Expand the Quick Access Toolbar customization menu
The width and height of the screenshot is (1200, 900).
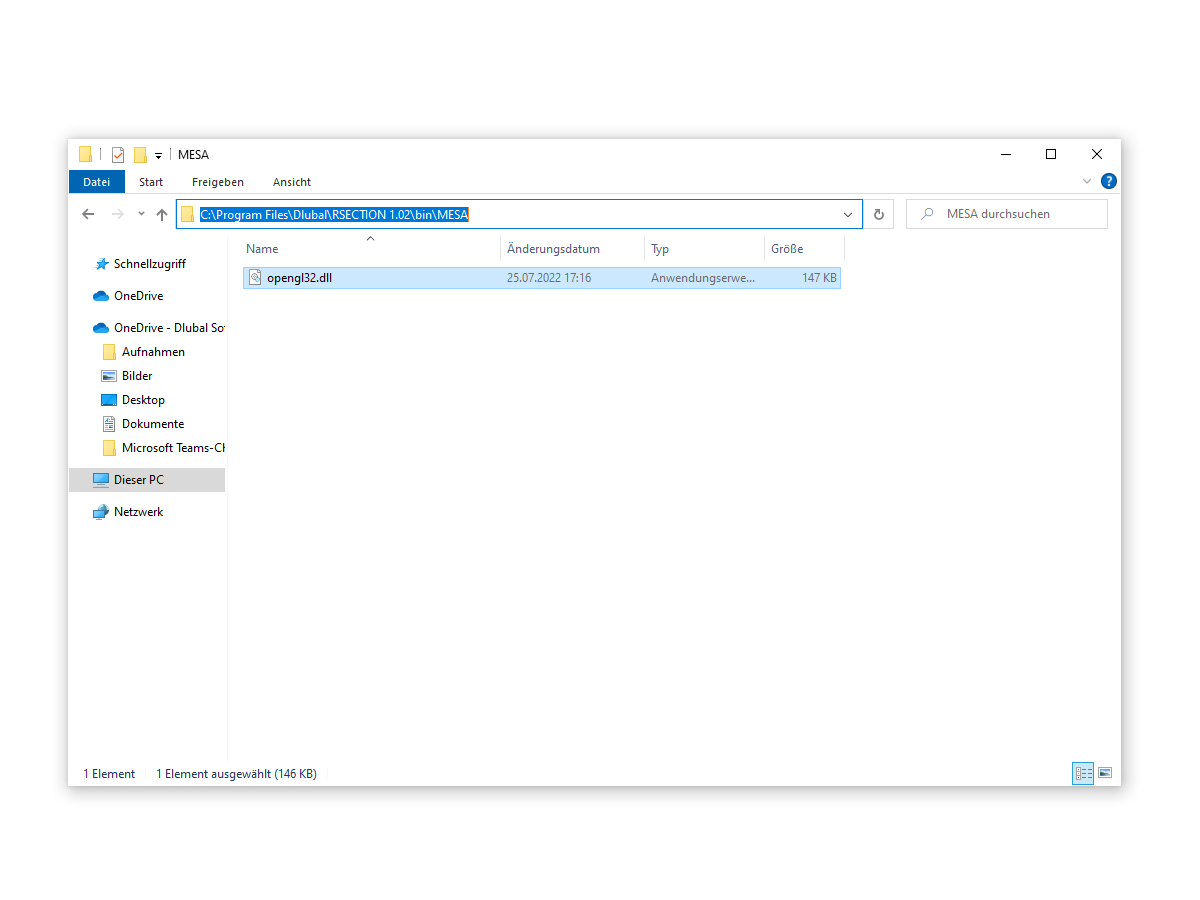[158, 154]
